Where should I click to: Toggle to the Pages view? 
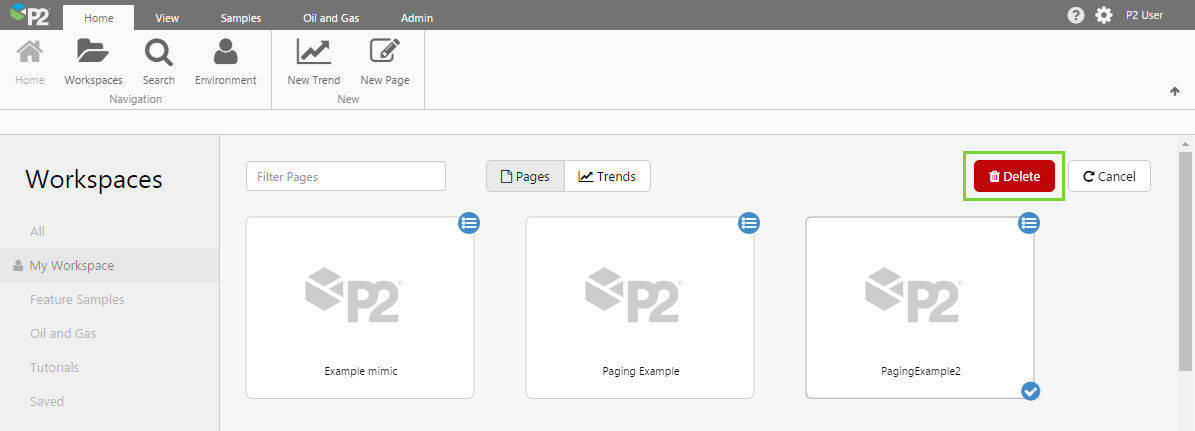(x=525, y=176)
